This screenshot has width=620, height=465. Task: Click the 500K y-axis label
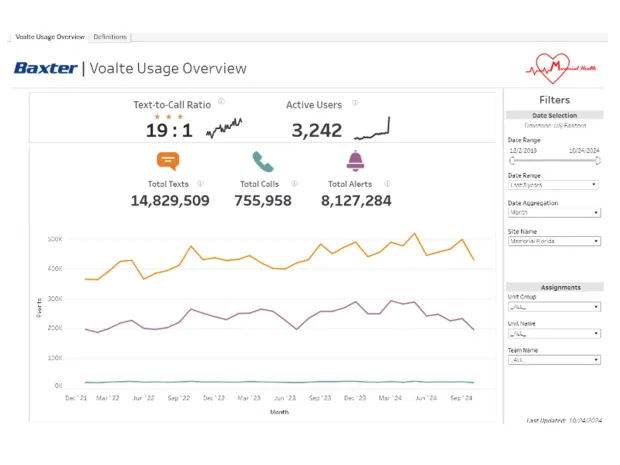click(55, 239)
